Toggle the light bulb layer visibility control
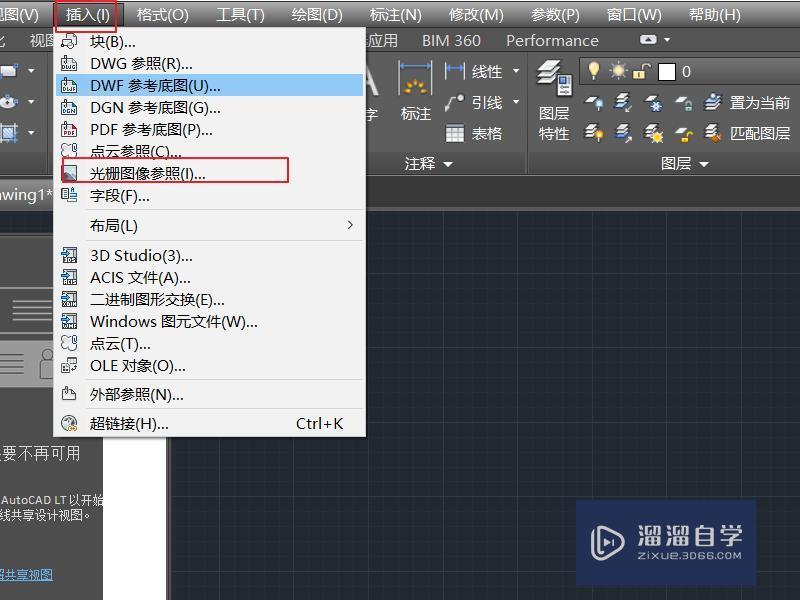 [594, 70]
